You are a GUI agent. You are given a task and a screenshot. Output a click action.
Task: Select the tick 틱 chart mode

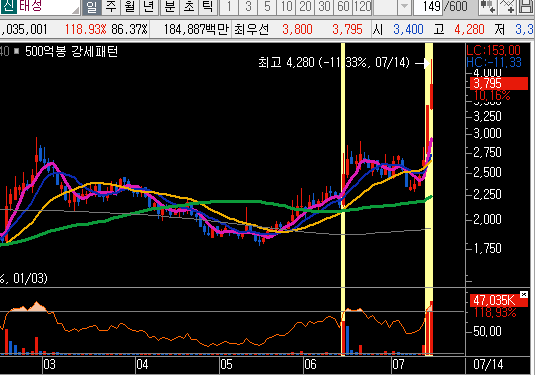tap(208, 7)
